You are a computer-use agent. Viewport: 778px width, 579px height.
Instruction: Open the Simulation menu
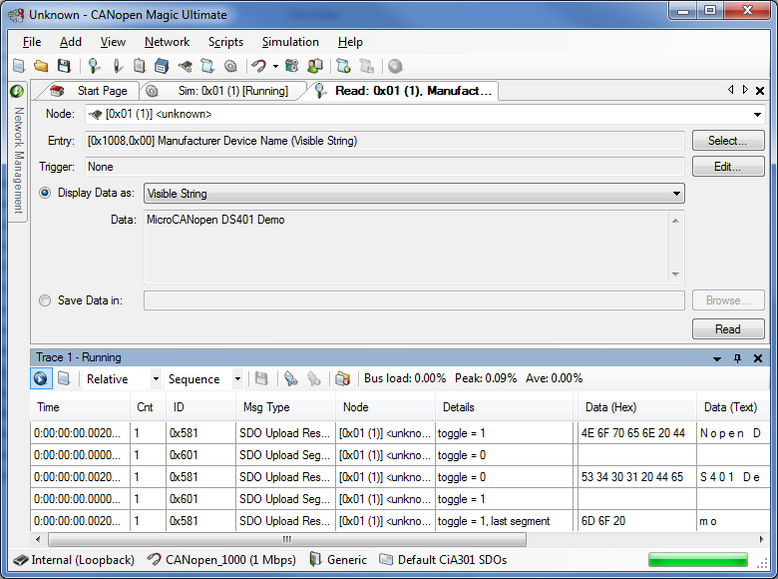[x=290, y=42]
